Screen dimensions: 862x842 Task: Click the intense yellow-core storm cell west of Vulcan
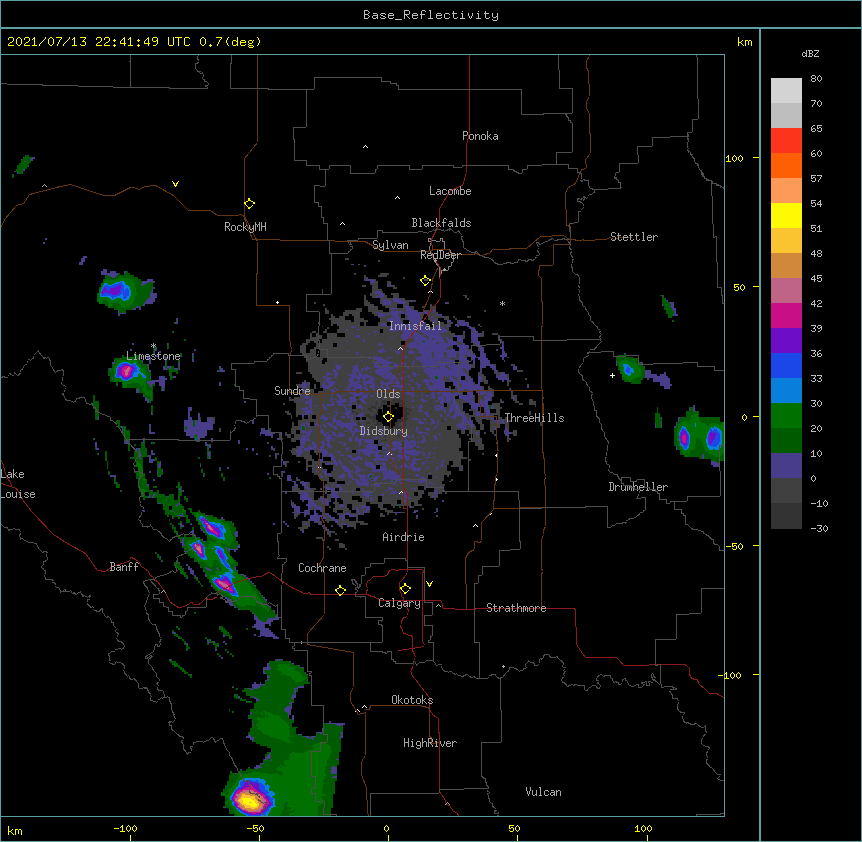point(251,796)
